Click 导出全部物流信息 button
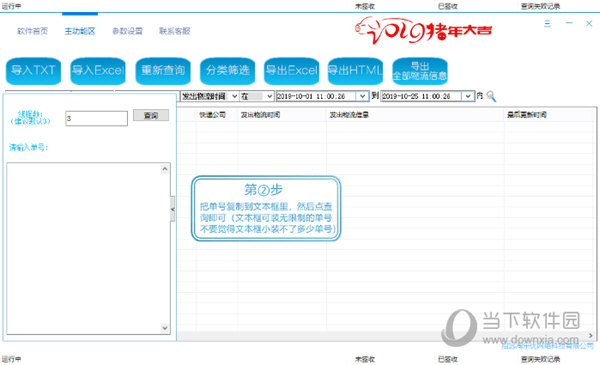The width and height of the screenshot is (600, 365). pos(420,71)
